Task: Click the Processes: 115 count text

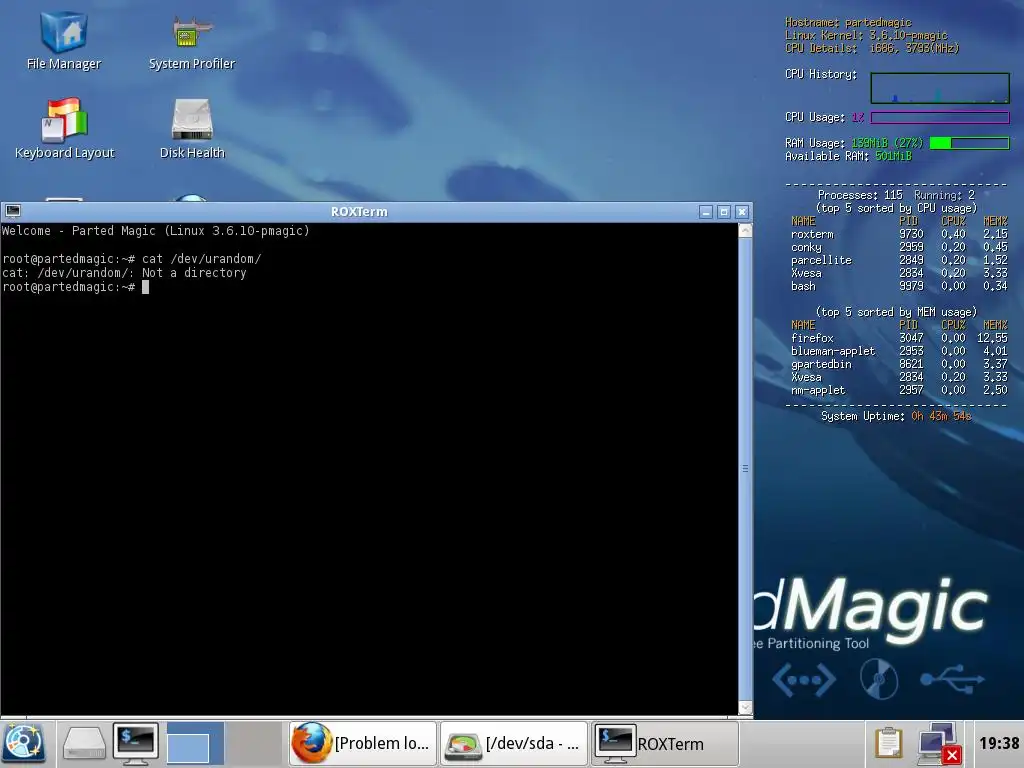Action: tap(860, 195)
